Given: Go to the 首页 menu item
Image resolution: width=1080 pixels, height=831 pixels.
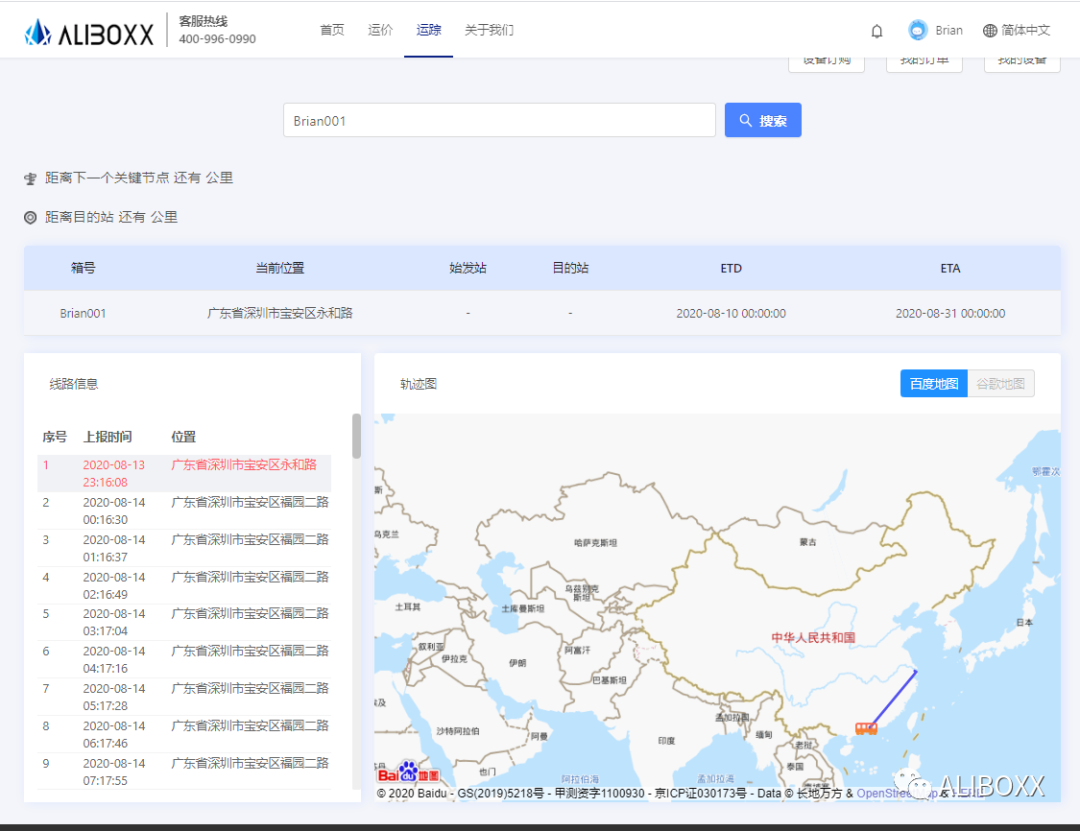Looking at the screenshot, I should [x=332, y=30].
